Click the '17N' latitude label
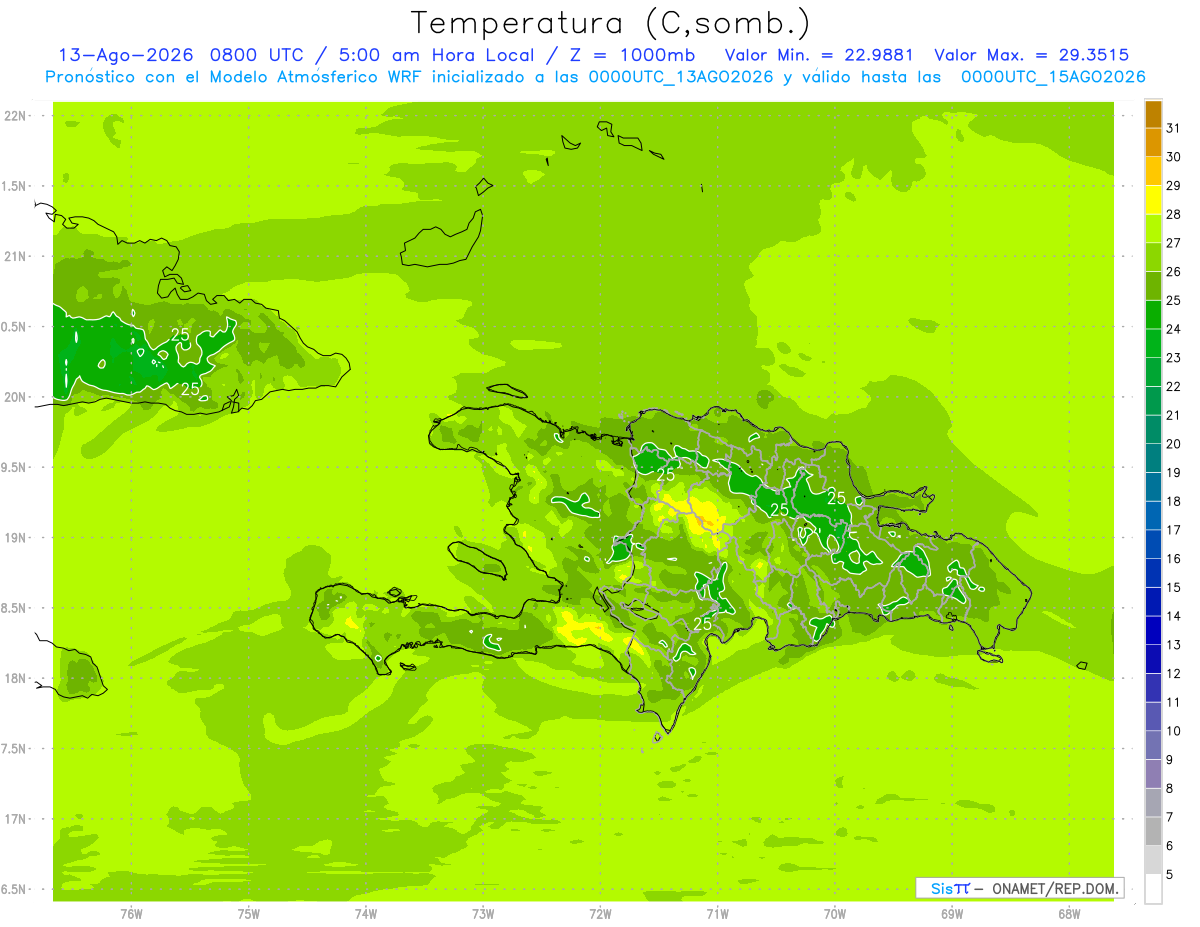 (16, 819)
